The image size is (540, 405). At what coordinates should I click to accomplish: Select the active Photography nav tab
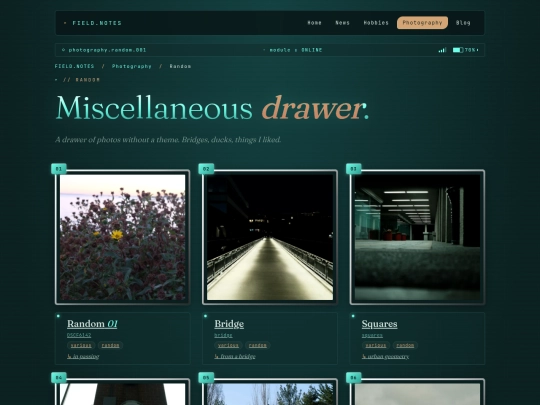(422, 23)
